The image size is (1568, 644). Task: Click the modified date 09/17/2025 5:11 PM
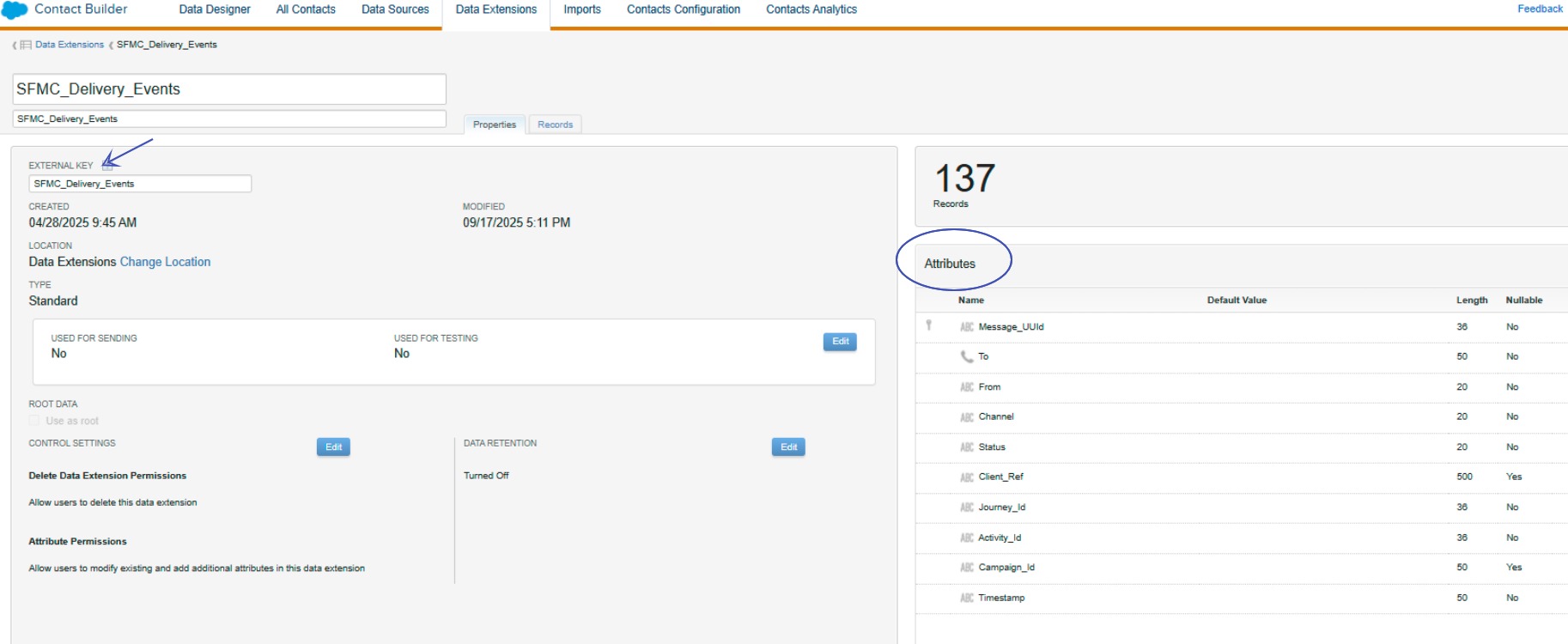pos(517,222)
